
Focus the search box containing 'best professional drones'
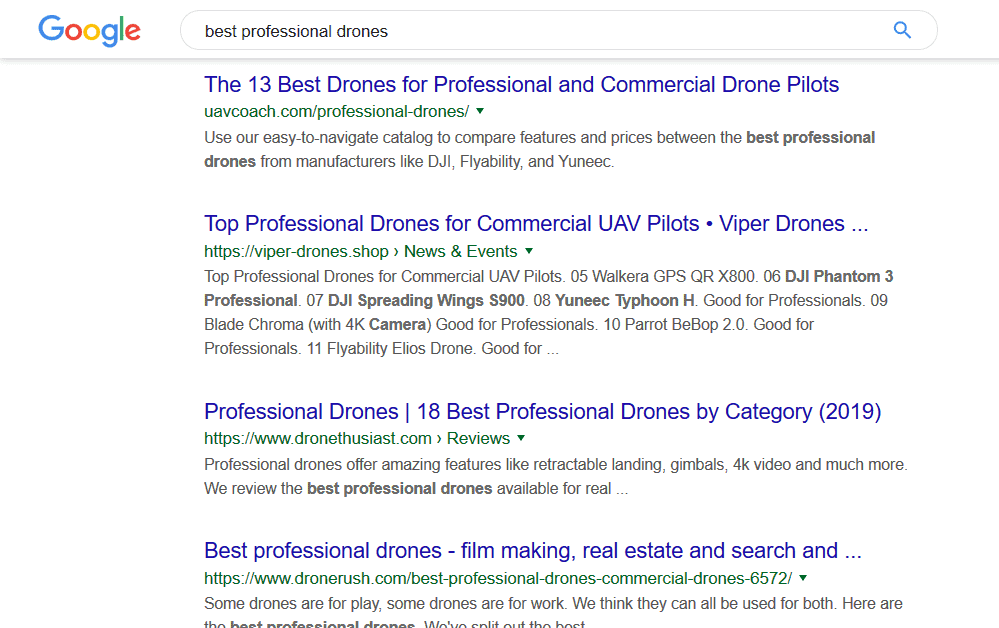540,31
